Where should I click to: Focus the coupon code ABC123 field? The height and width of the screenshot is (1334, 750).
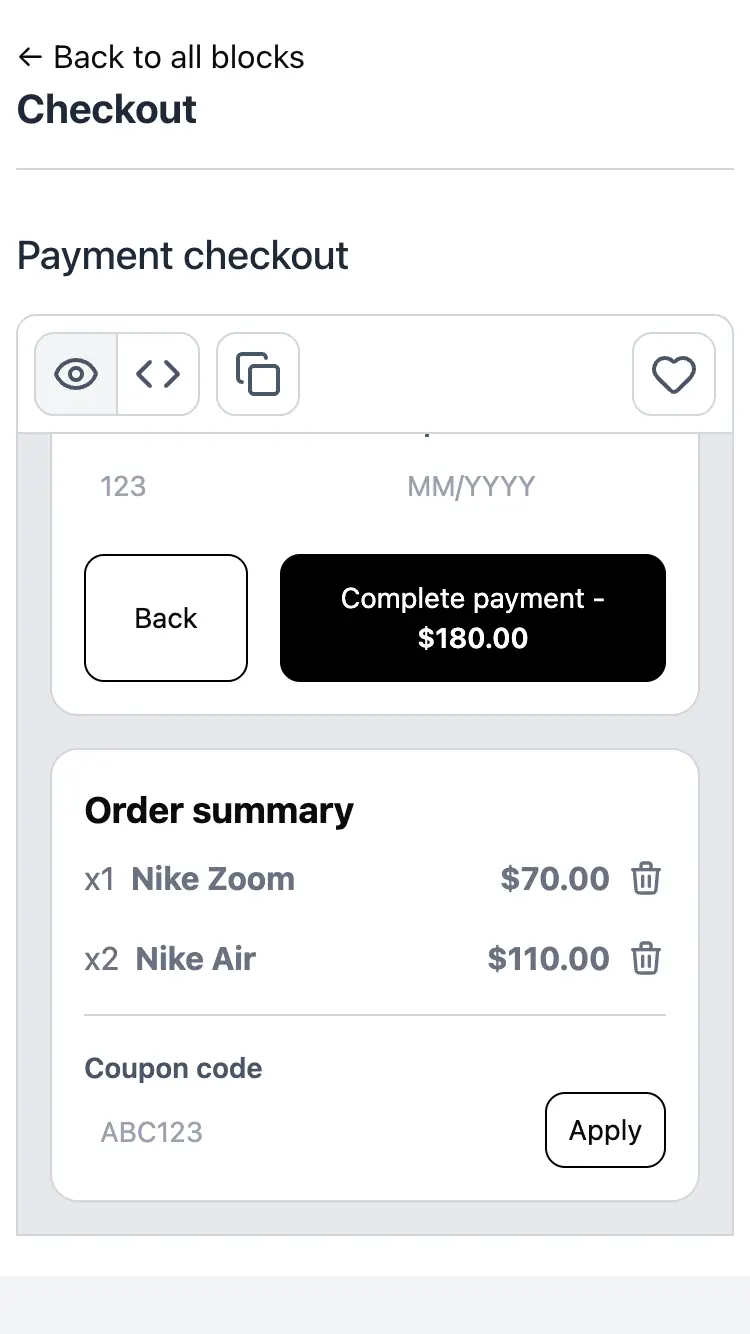coord(300,1132)
